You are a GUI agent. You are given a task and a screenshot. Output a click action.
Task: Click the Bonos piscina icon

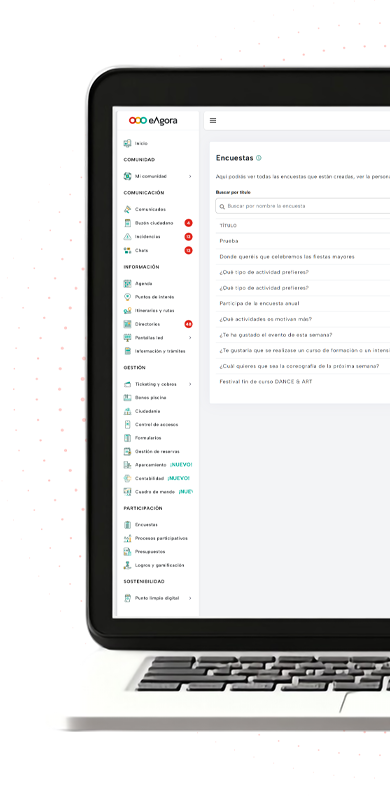[128, 397]
